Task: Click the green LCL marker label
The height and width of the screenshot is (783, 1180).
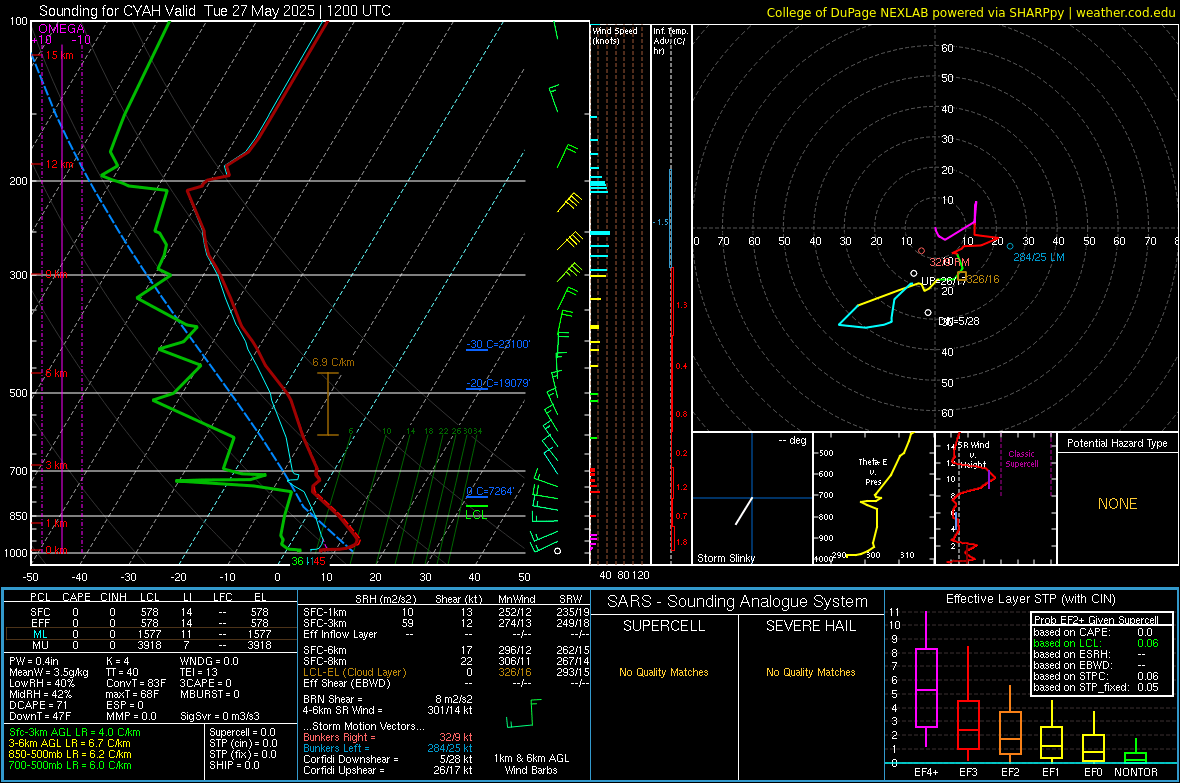Action: pos(476,514)
